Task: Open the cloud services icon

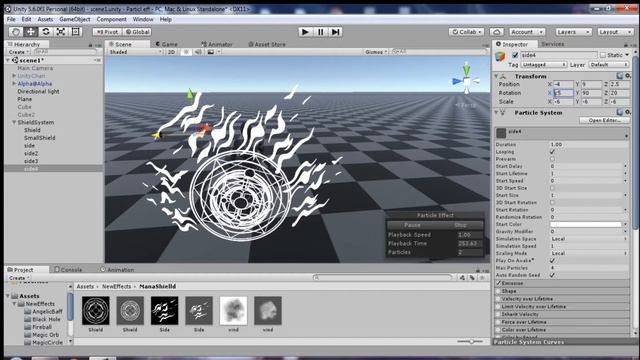Action: 496,32
